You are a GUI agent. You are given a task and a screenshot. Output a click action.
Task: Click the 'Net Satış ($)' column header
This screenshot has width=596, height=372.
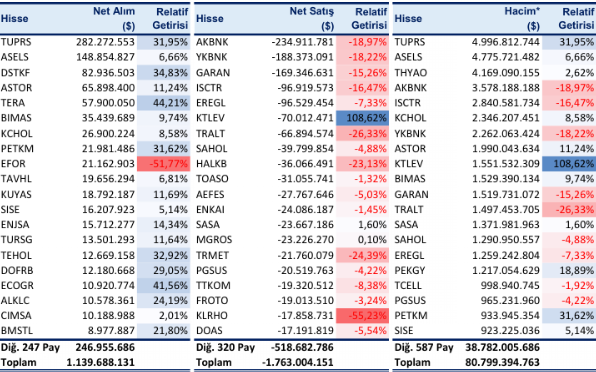tap(312, 18)
